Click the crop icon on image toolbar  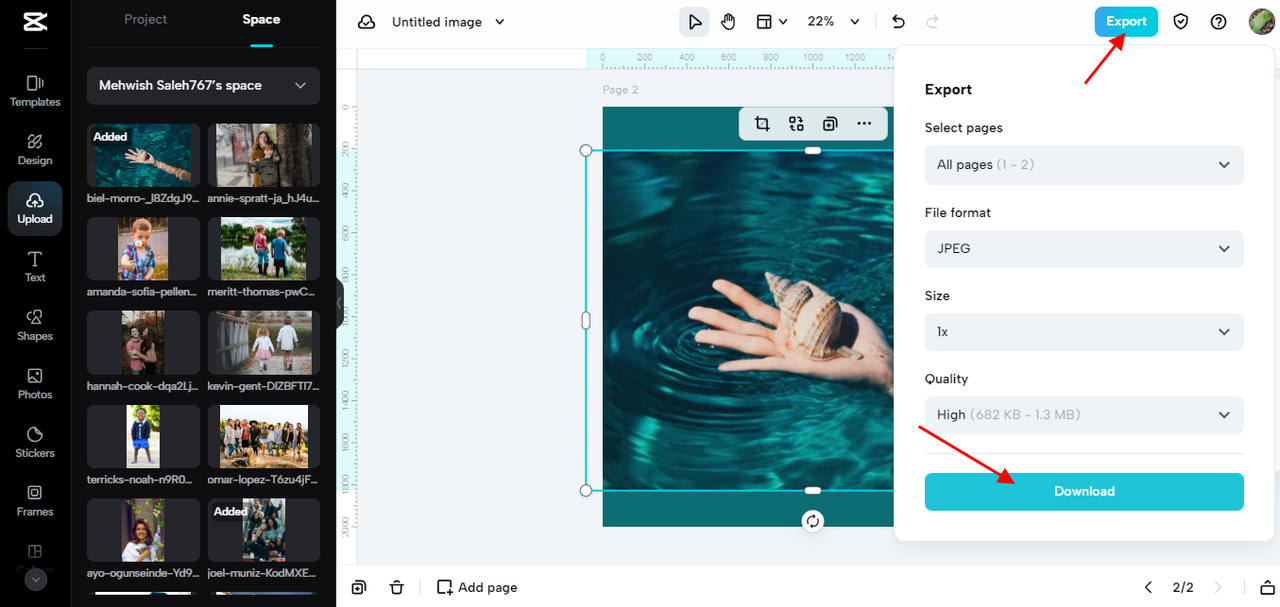762,124
